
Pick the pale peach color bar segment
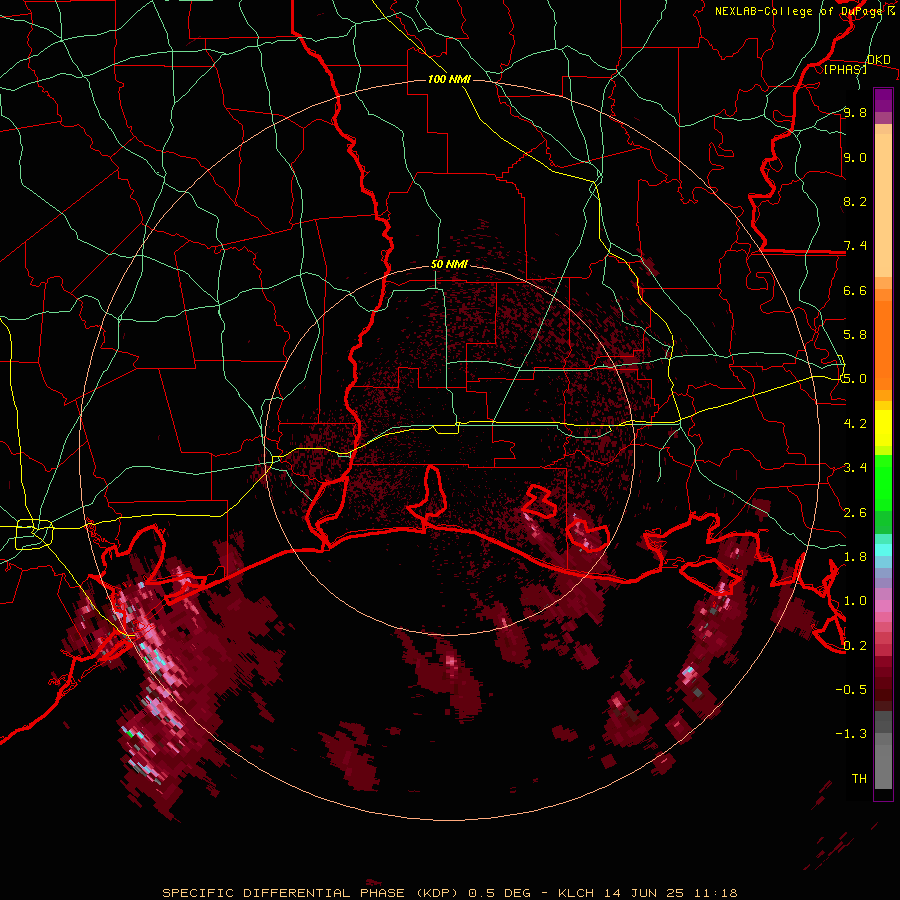coord(883,207)
